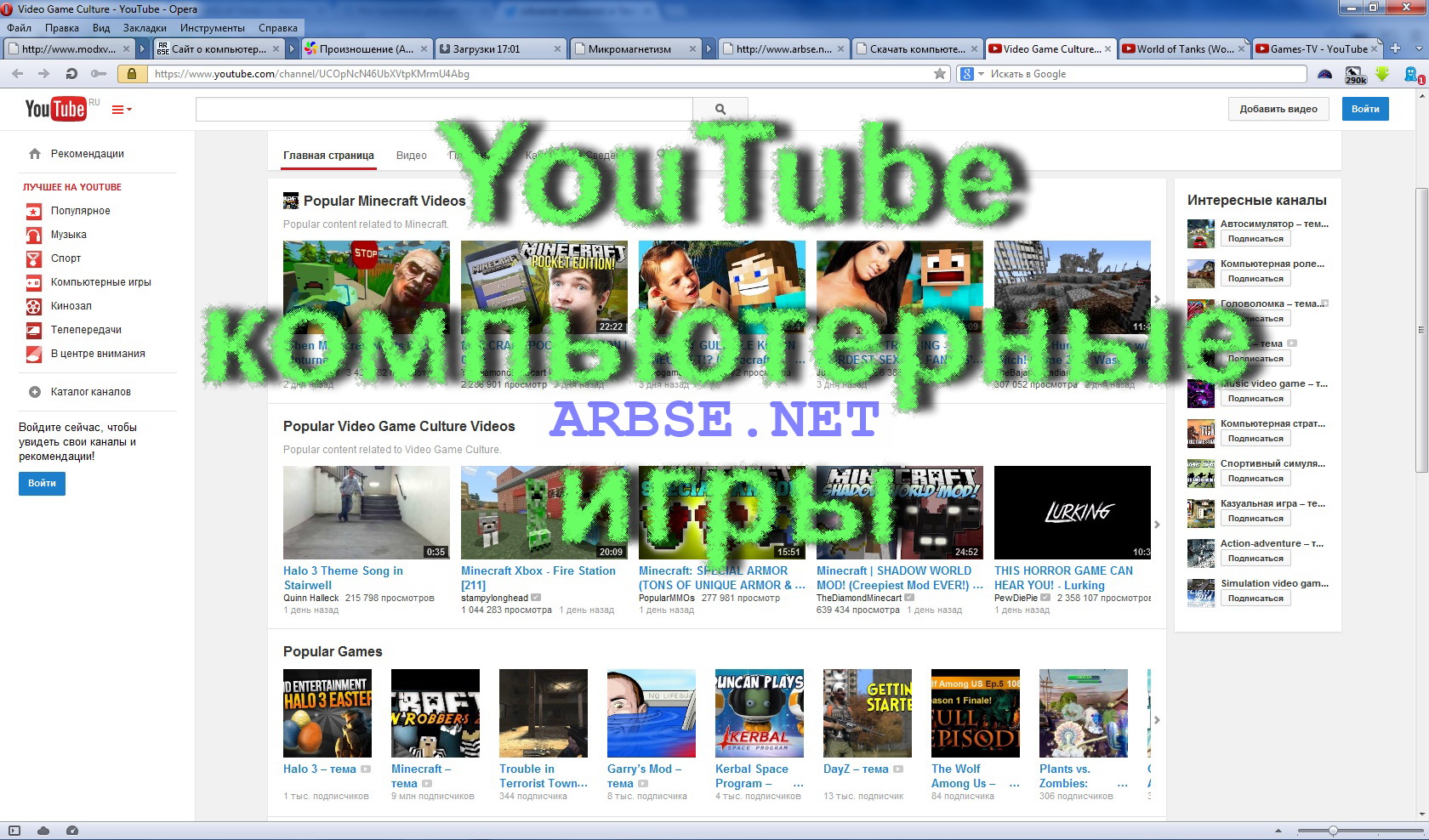This screenshot has height=840, width=1429.
Task: Open Компьютерные игры category
Action: 100,282
